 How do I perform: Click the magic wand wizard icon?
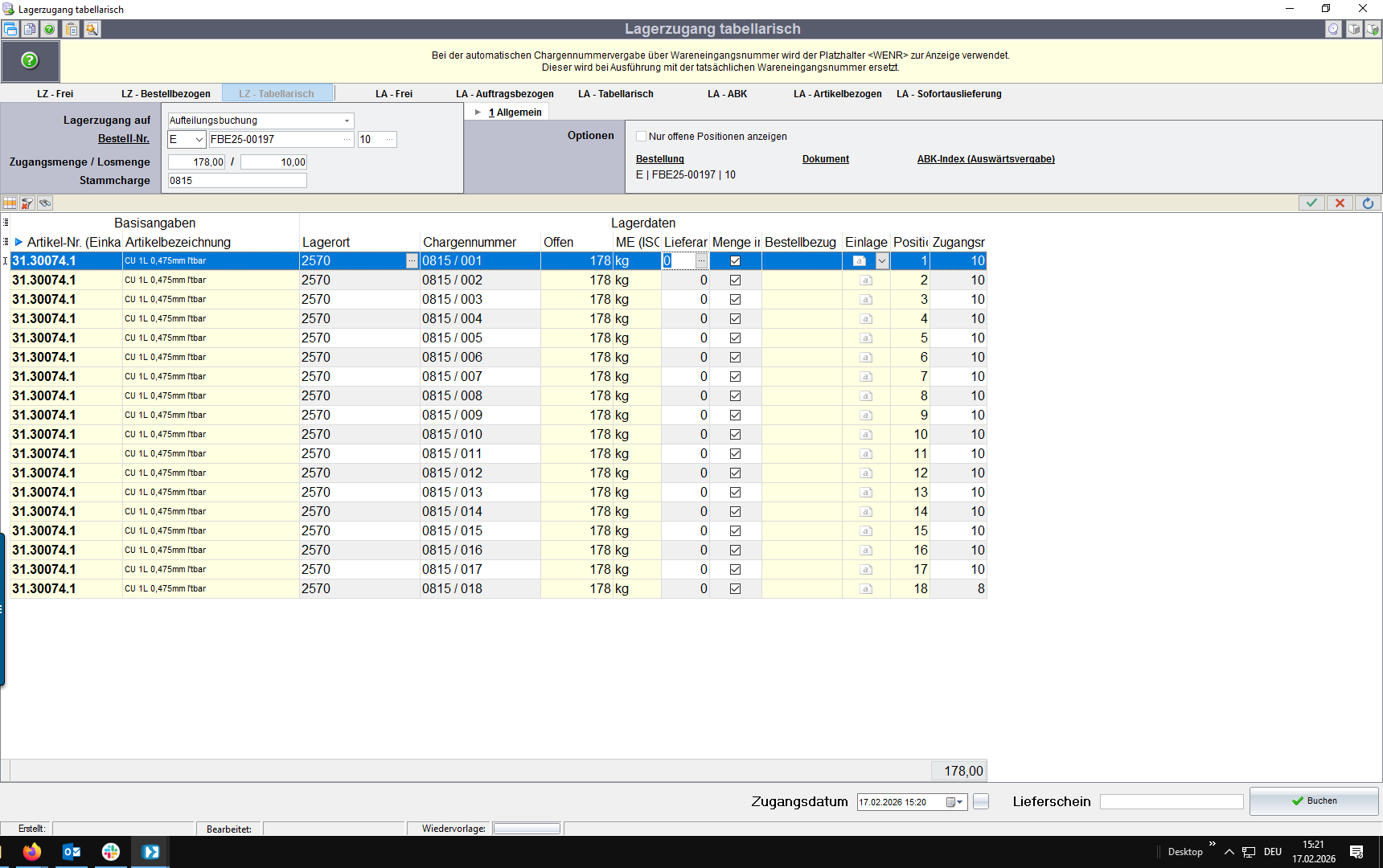coord(92,29)
